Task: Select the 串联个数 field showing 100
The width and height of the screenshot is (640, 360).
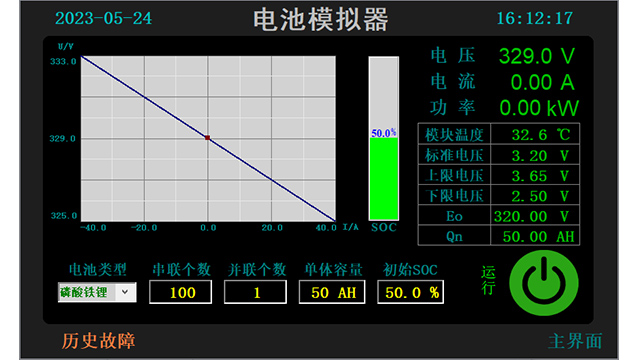Action: 180,292
